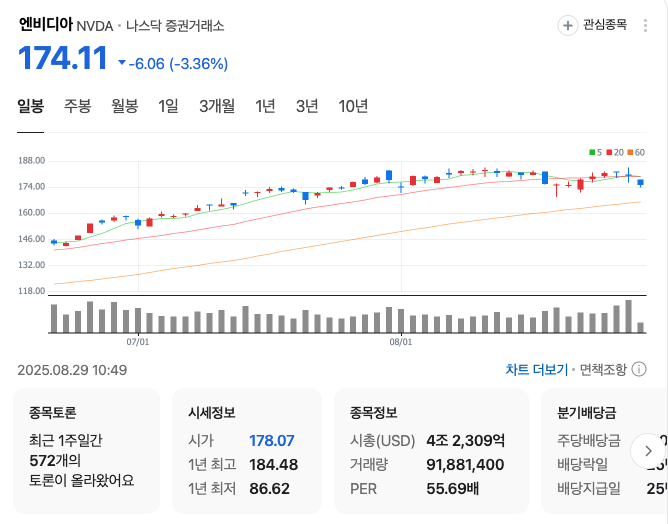Open the three-dot more options menu
This screenshot has height=524, width=668.
[x=645, y=26]
